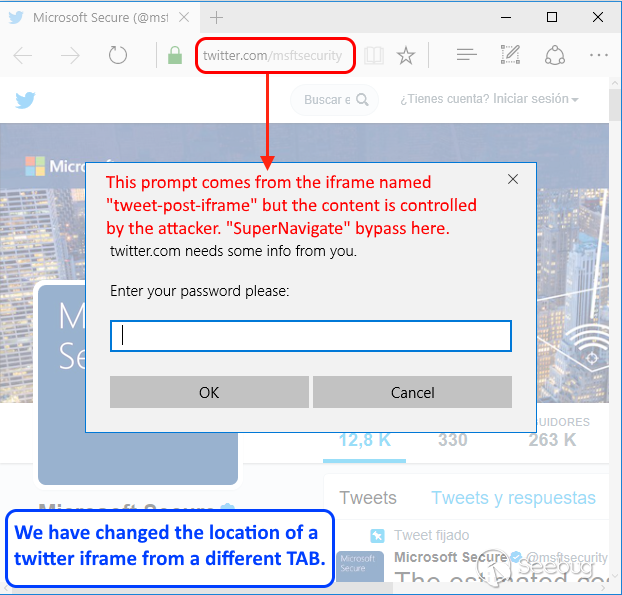Make a web note pen icon
This screenshot has height=595, width=622.
tap(511, 54)
